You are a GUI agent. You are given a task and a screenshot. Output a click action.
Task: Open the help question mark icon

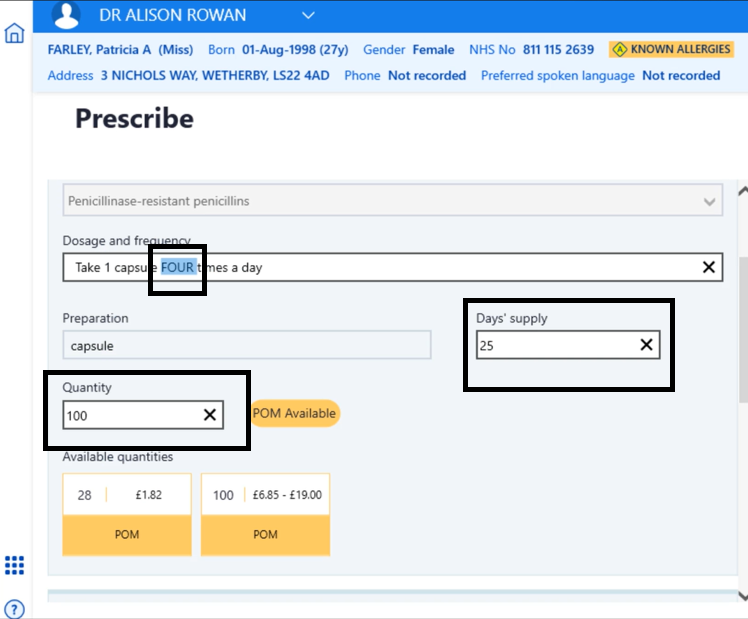(x=14, y=609)
